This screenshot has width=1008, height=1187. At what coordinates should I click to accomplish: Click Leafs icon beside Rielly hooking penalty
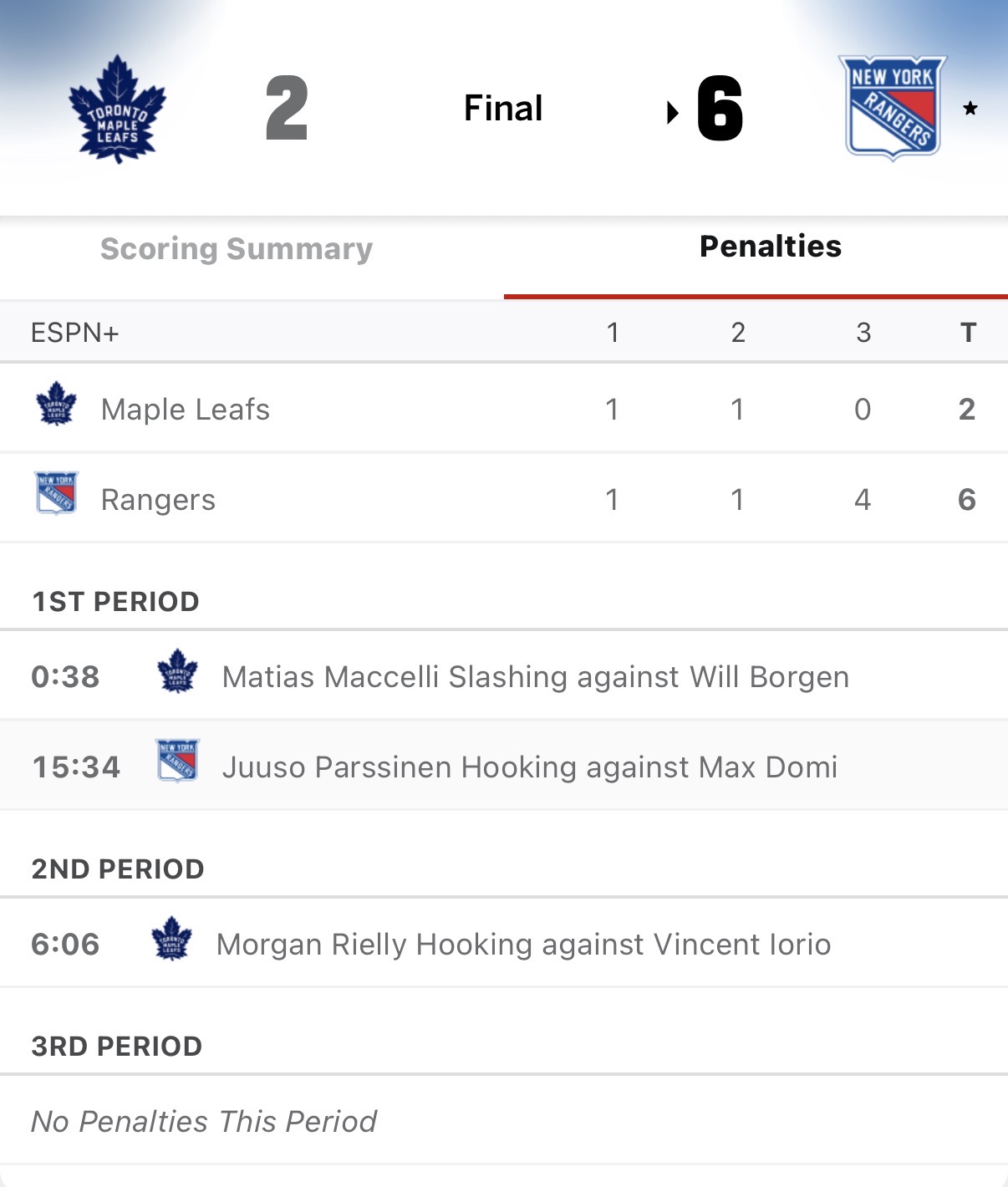(171, 939)
